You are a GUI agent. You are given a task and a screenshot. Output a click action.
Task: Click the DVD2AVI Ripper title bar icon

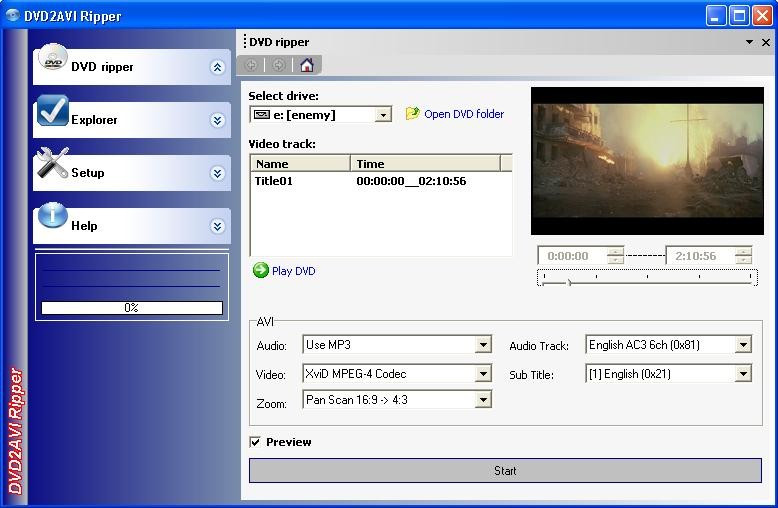(x=12, y=15)
